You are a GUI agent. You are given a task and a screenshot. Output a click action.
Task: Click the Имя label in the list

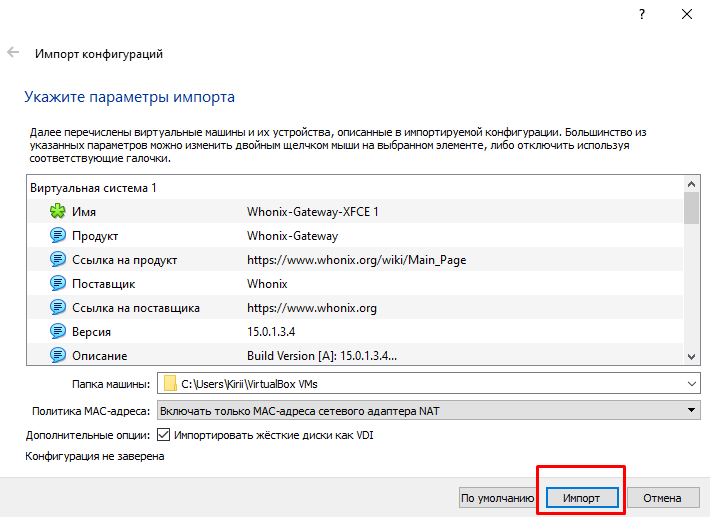(x=84, y=212)
